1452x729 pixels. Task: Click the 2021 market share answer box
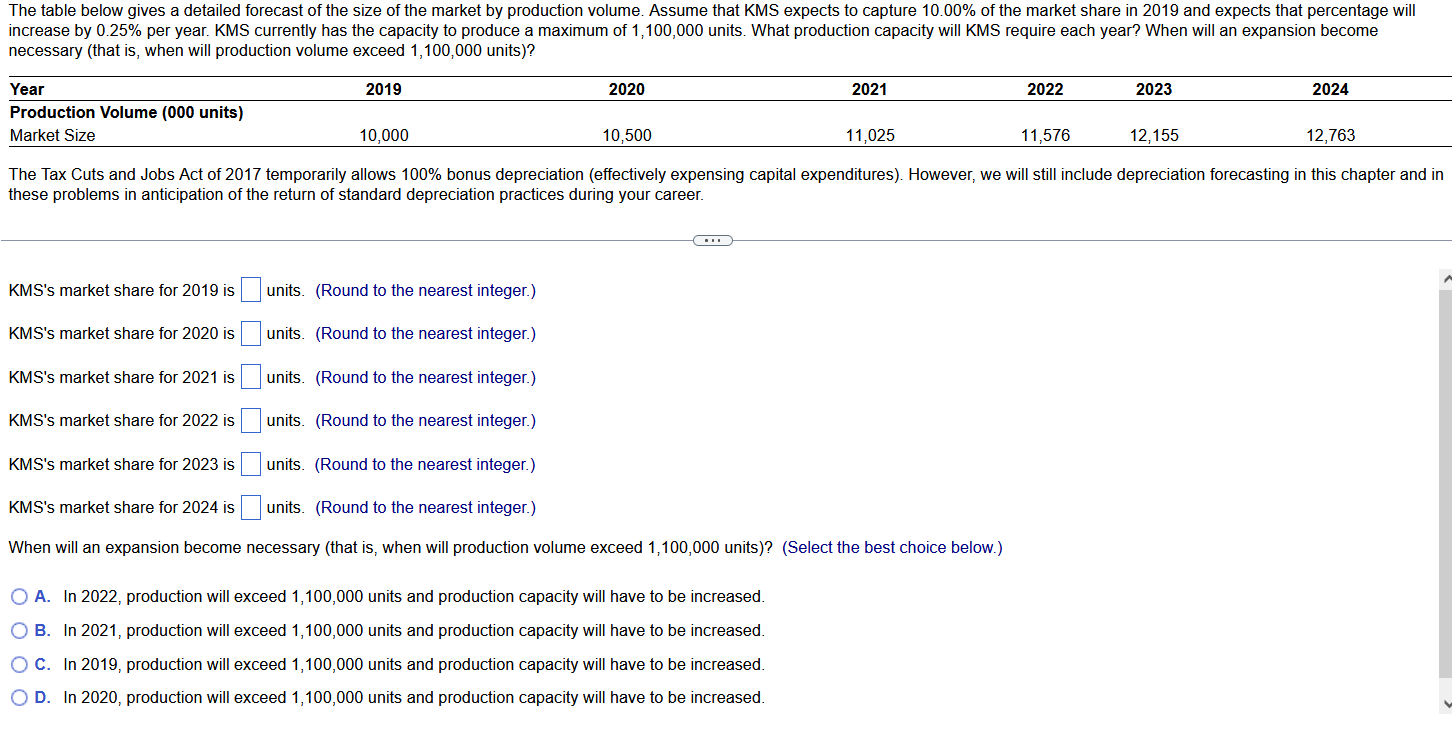(251, 377)
